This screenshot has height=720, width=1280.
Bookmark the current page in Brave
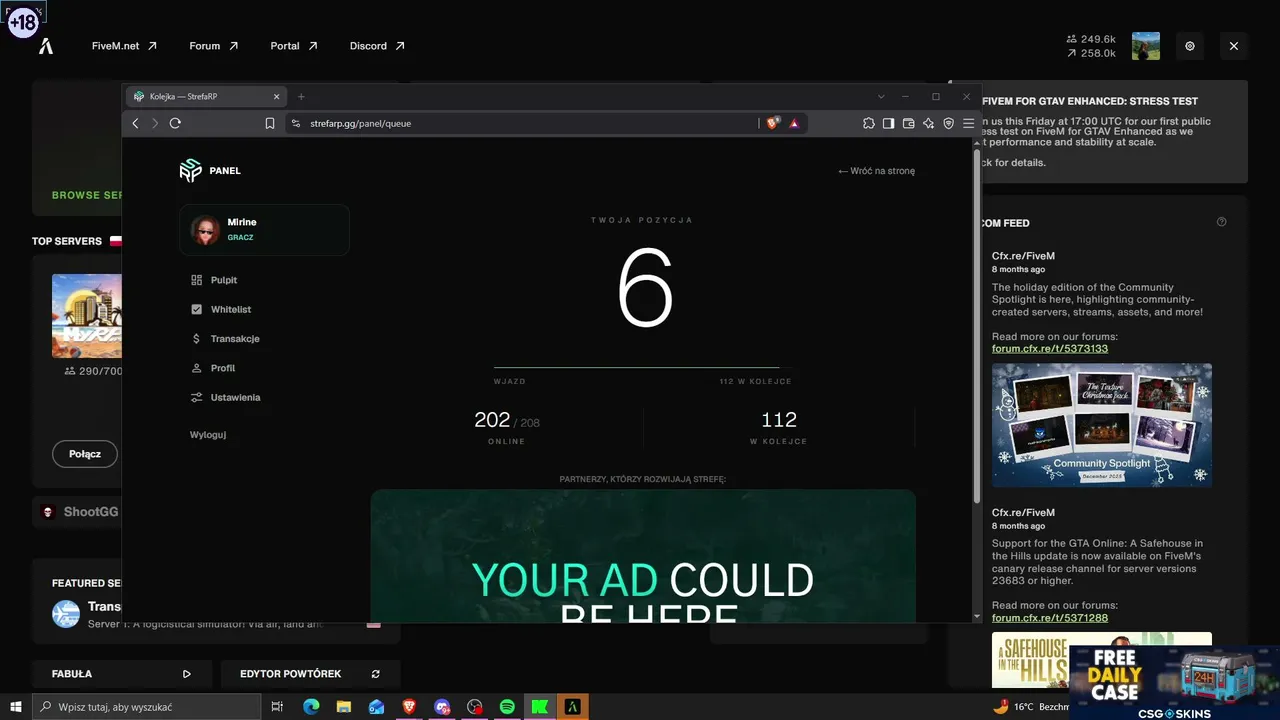(x=270, y=123)
